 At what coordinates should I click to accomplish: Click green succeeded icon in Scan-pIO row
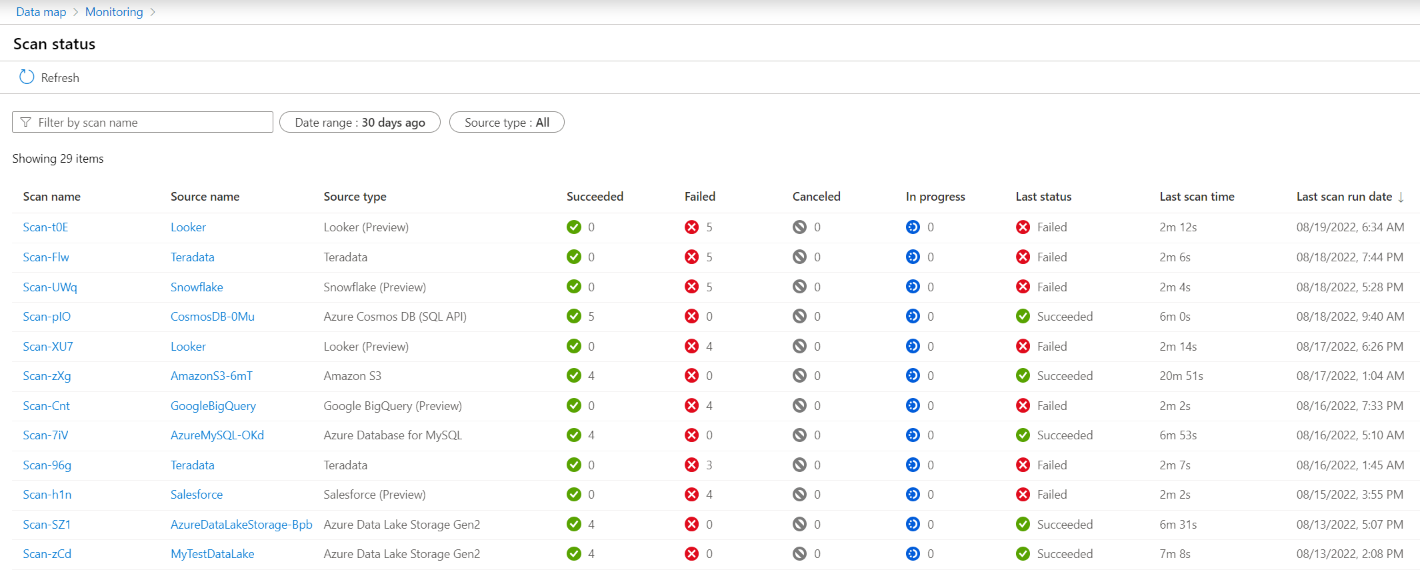(574, 316)
